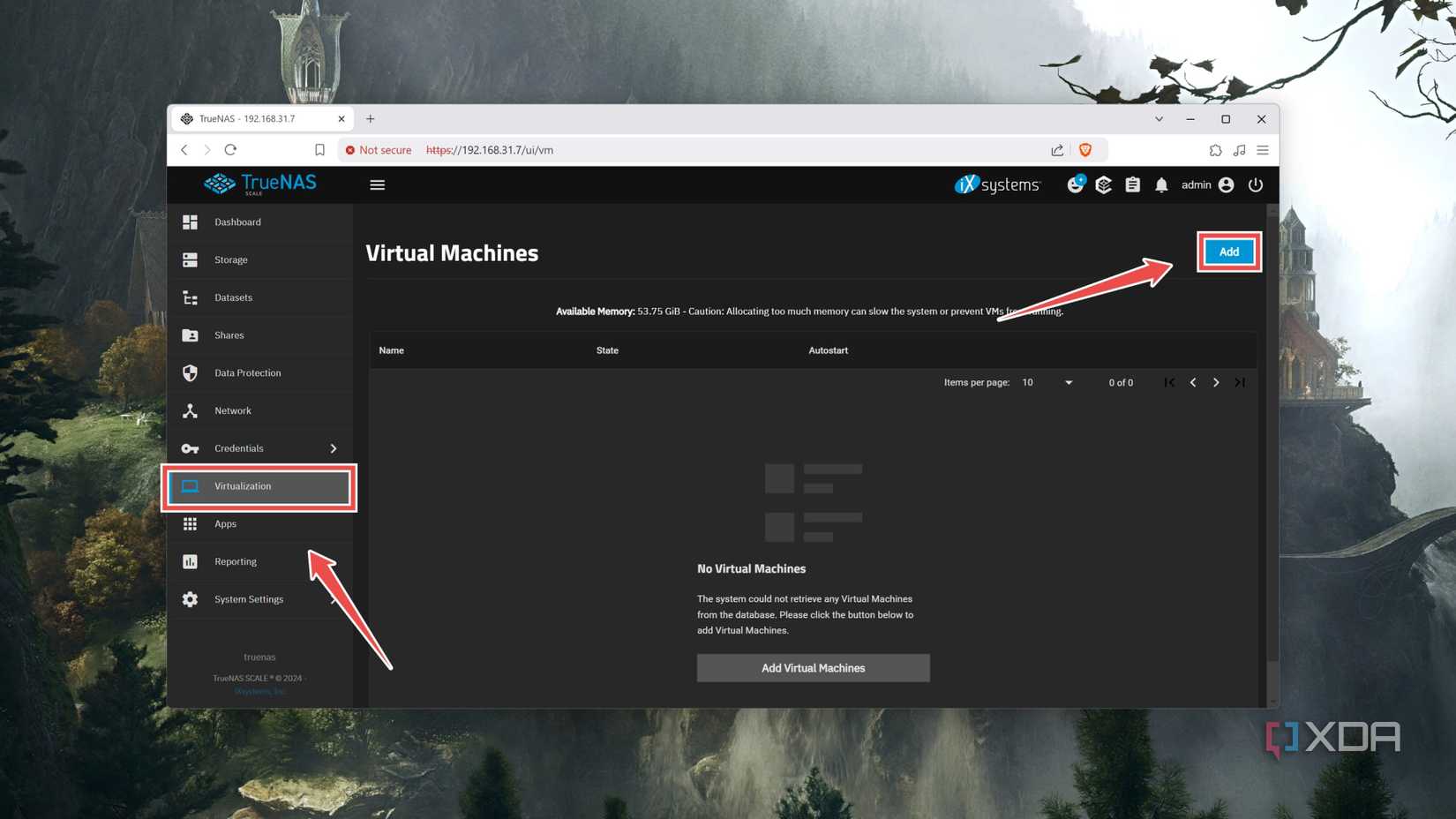Click the TrueNAS SCALE logo
Screen dimensions: 1456x819
[x=259, y=184]
